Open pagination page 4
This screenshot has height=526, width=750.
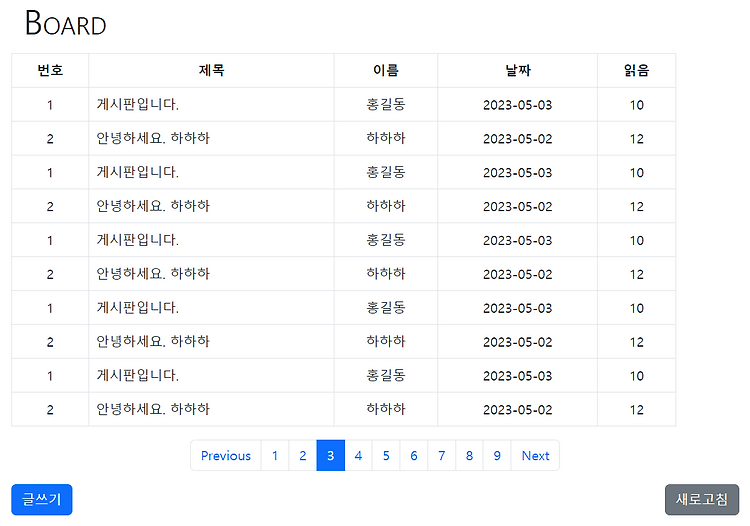(x=358, y=455)
